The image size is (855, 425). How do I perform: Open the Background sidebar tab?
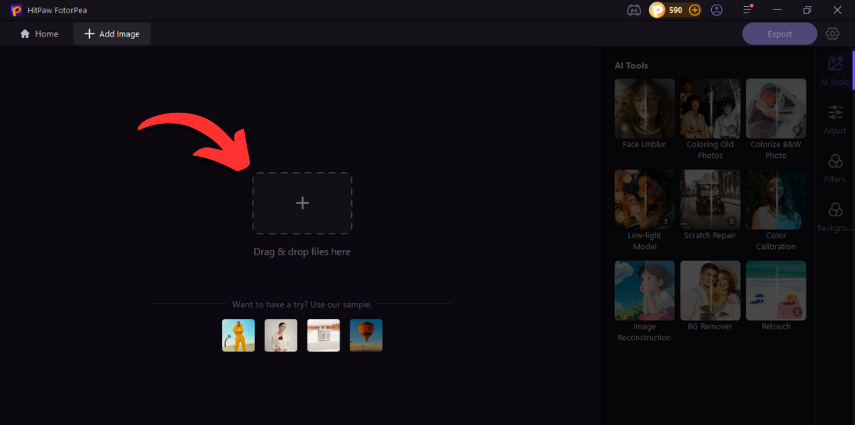point(835,217)
